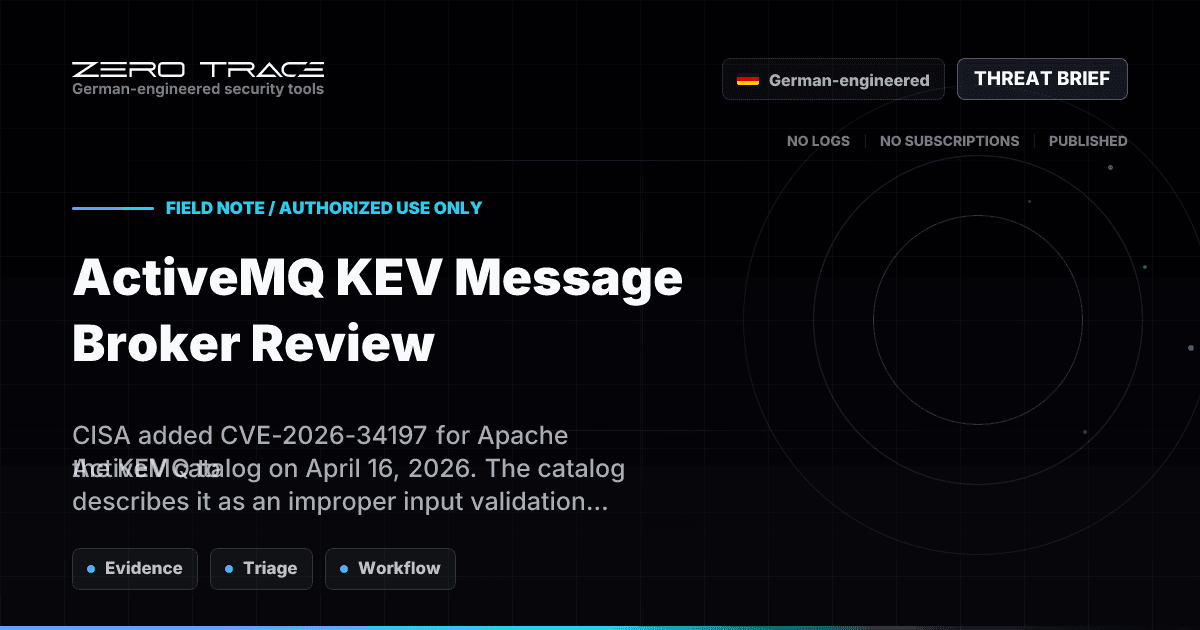Image resolution: width=1200 pixels, height=630 pixels.
Task: Click the German-engineered badge
Action: coord(833,79)
